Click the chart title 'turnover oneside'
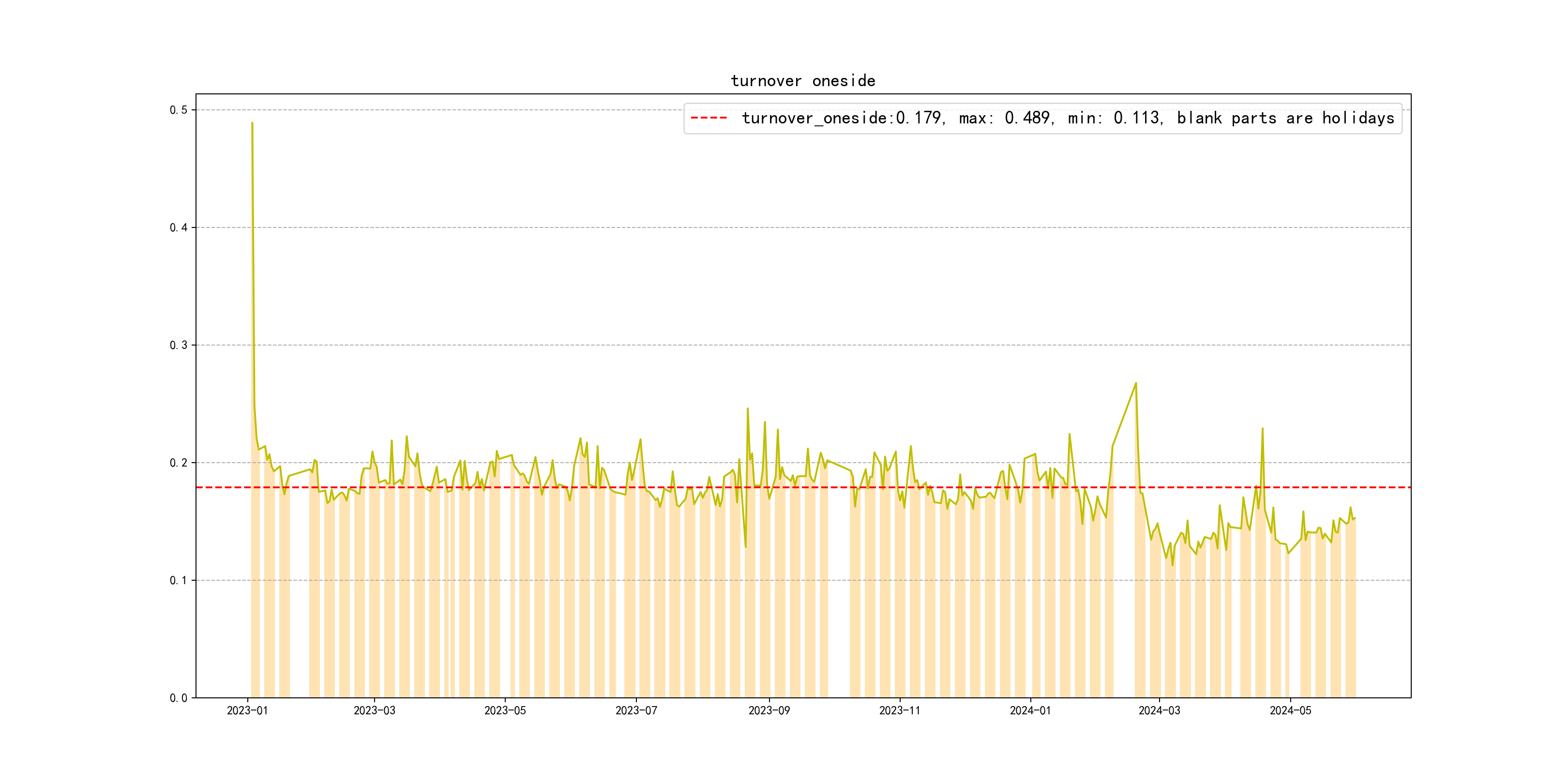The height and width of the screenshot is (784, 1568). 802,81
